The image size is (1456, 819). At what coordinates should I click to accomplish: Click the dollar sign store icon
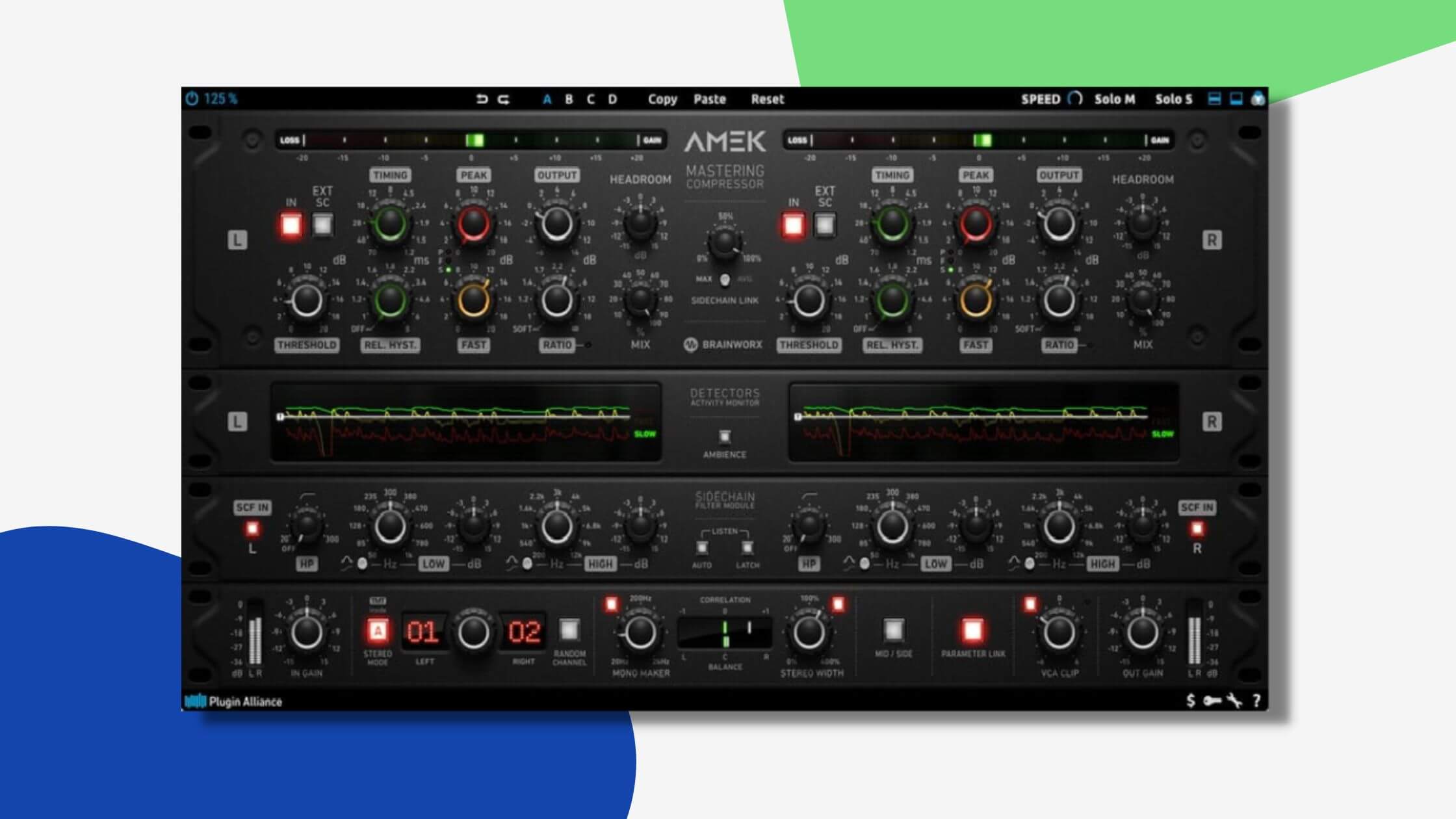click(x=1190, y=701)
